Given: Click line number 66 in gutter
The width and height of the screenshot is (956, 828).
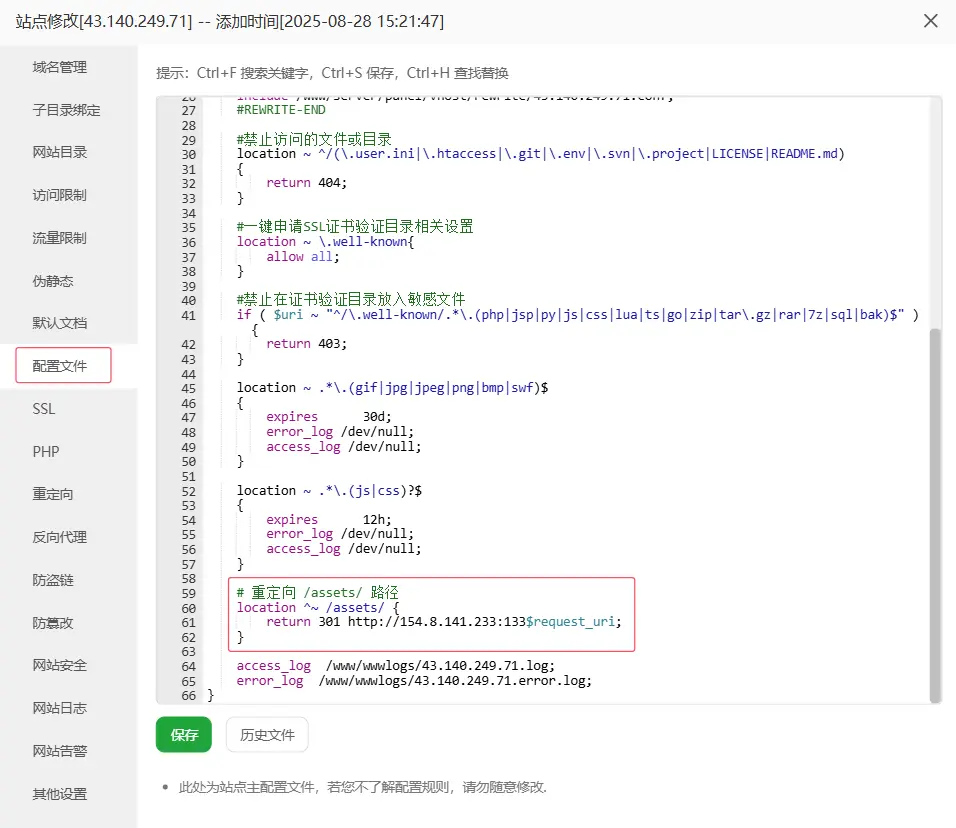Looking at the screenshot, I should tap(188, 696).
